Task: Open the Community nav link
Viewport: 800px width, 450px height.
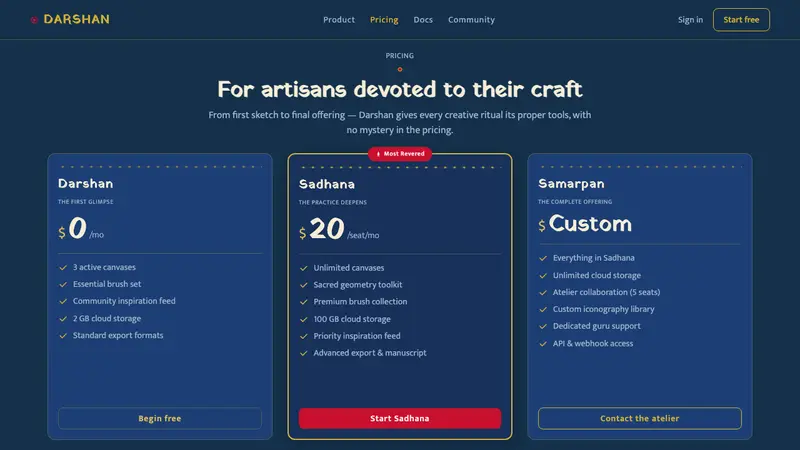Action: tap(471, 20)
